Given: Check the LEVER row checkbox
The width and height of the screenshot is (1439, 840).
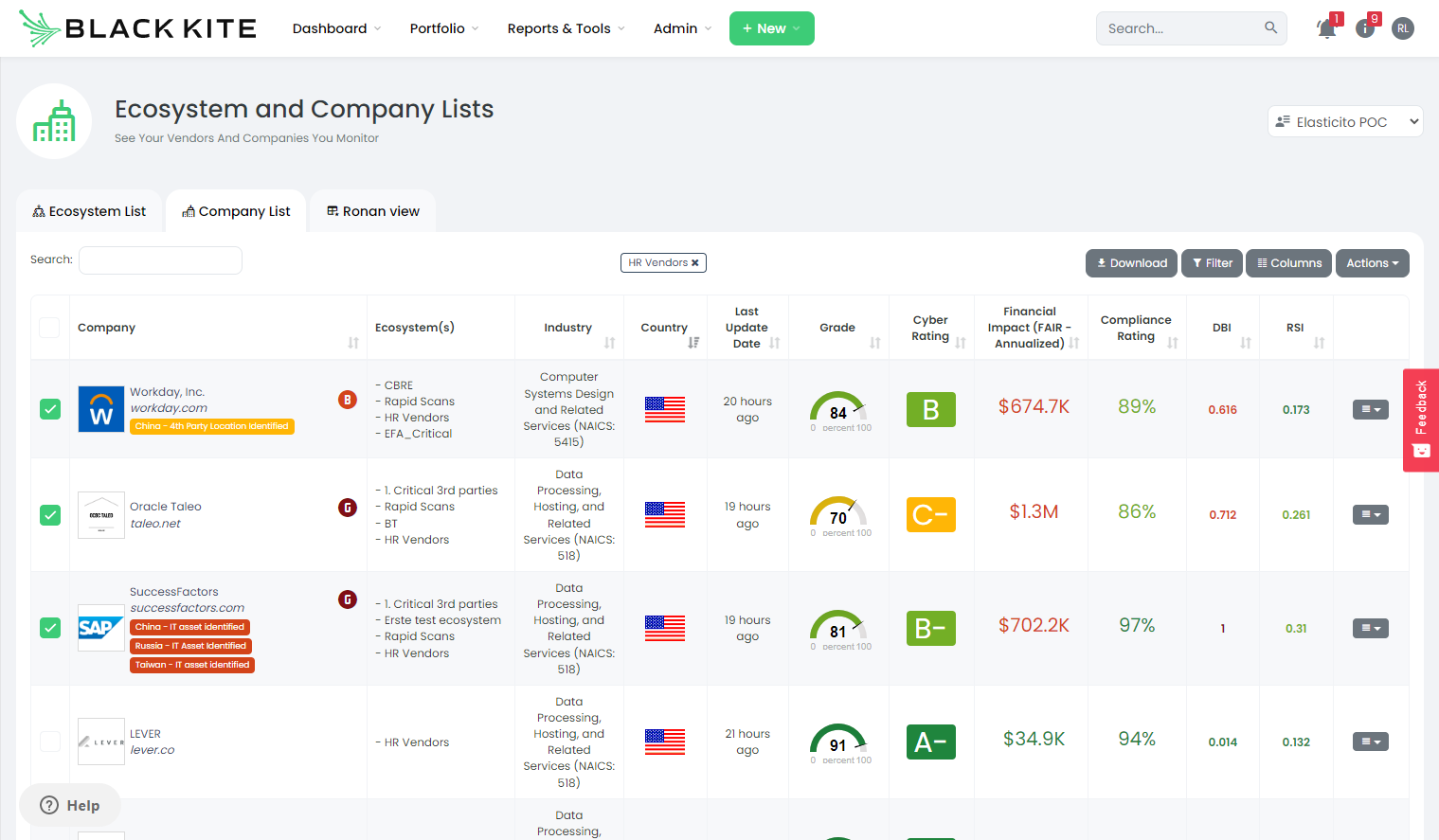Looking at the screenshot, I should 50,742.
